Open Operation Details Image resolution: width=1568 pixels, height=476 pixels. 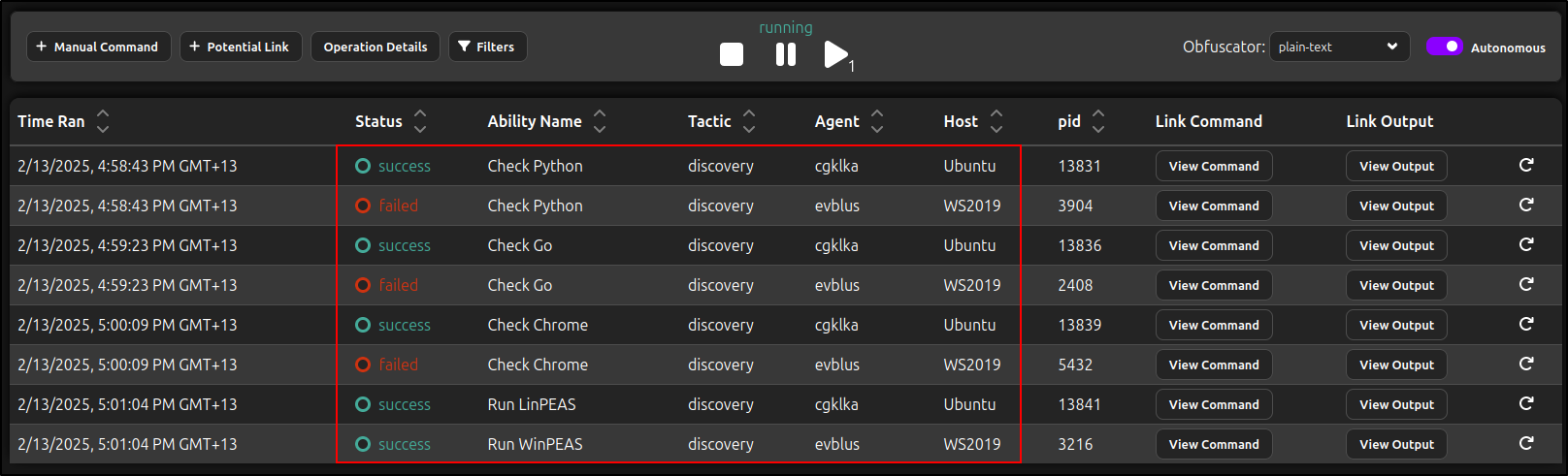click(x=376, y=47)
